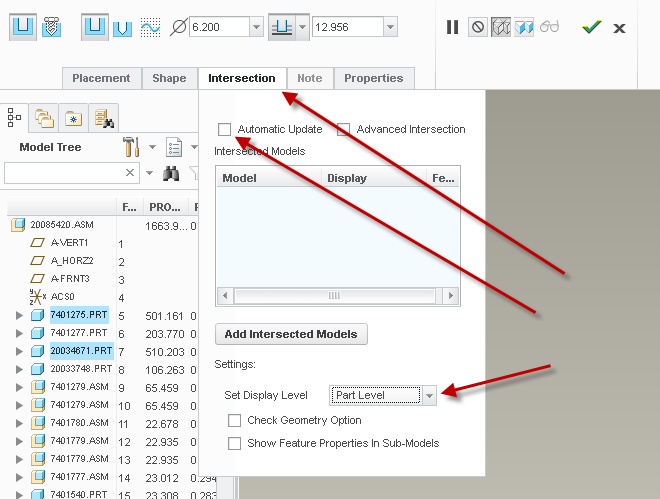660x499 pixels.
Task: Tick the Check Geometry Option checkbox
Action: point(234,420)
